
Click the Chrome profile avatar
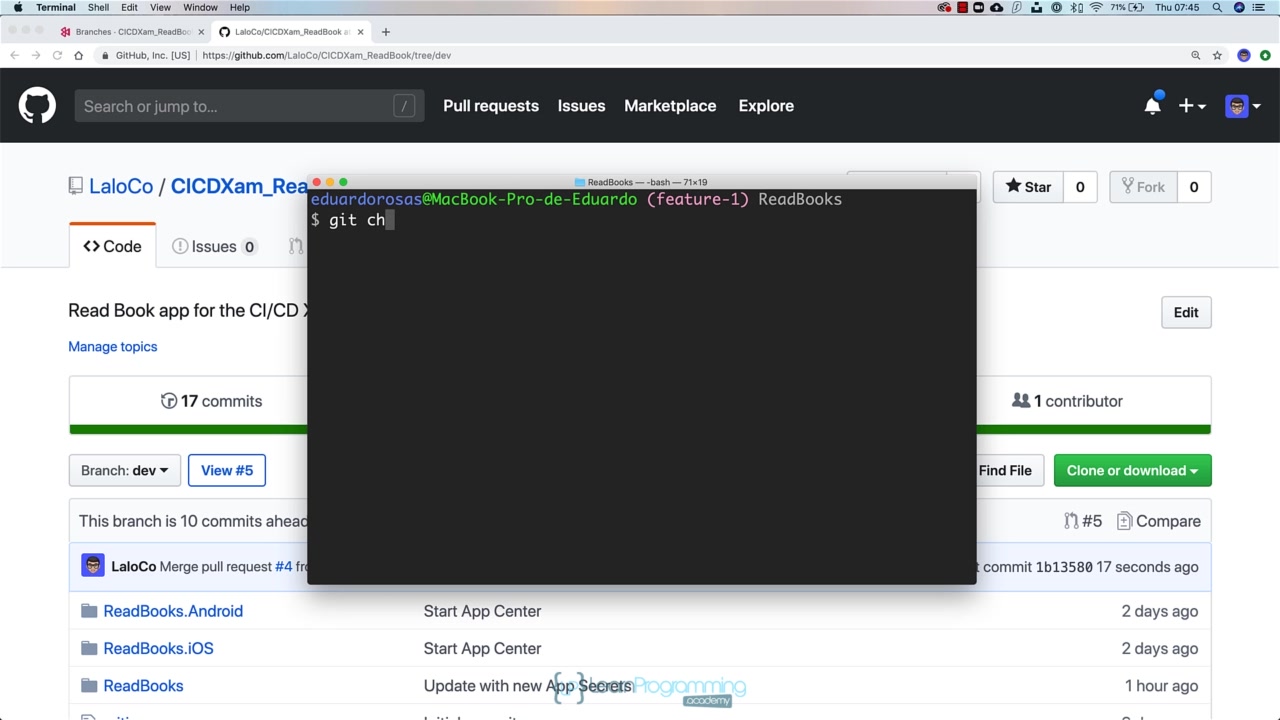pyautogui.click(x=1244, y=55)
